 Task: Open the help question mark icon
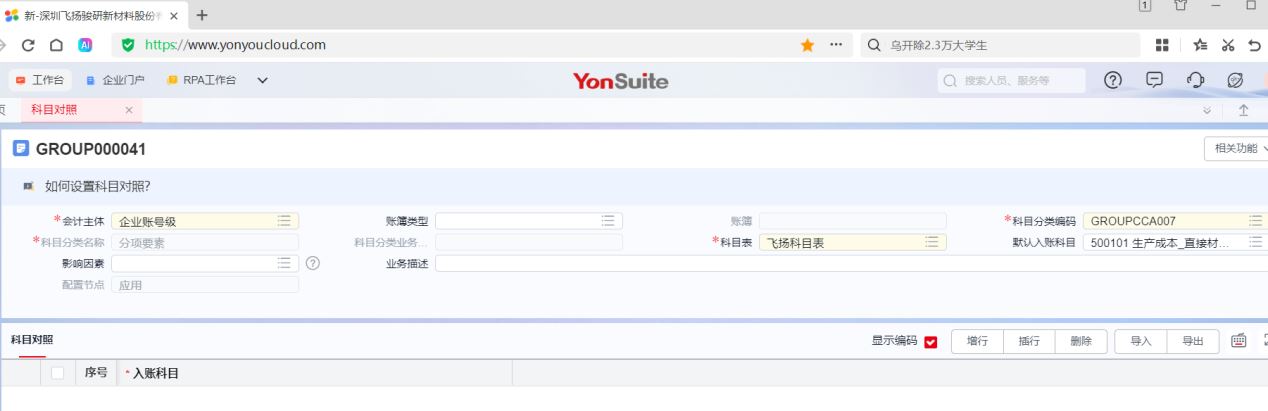coord(1112,81)
